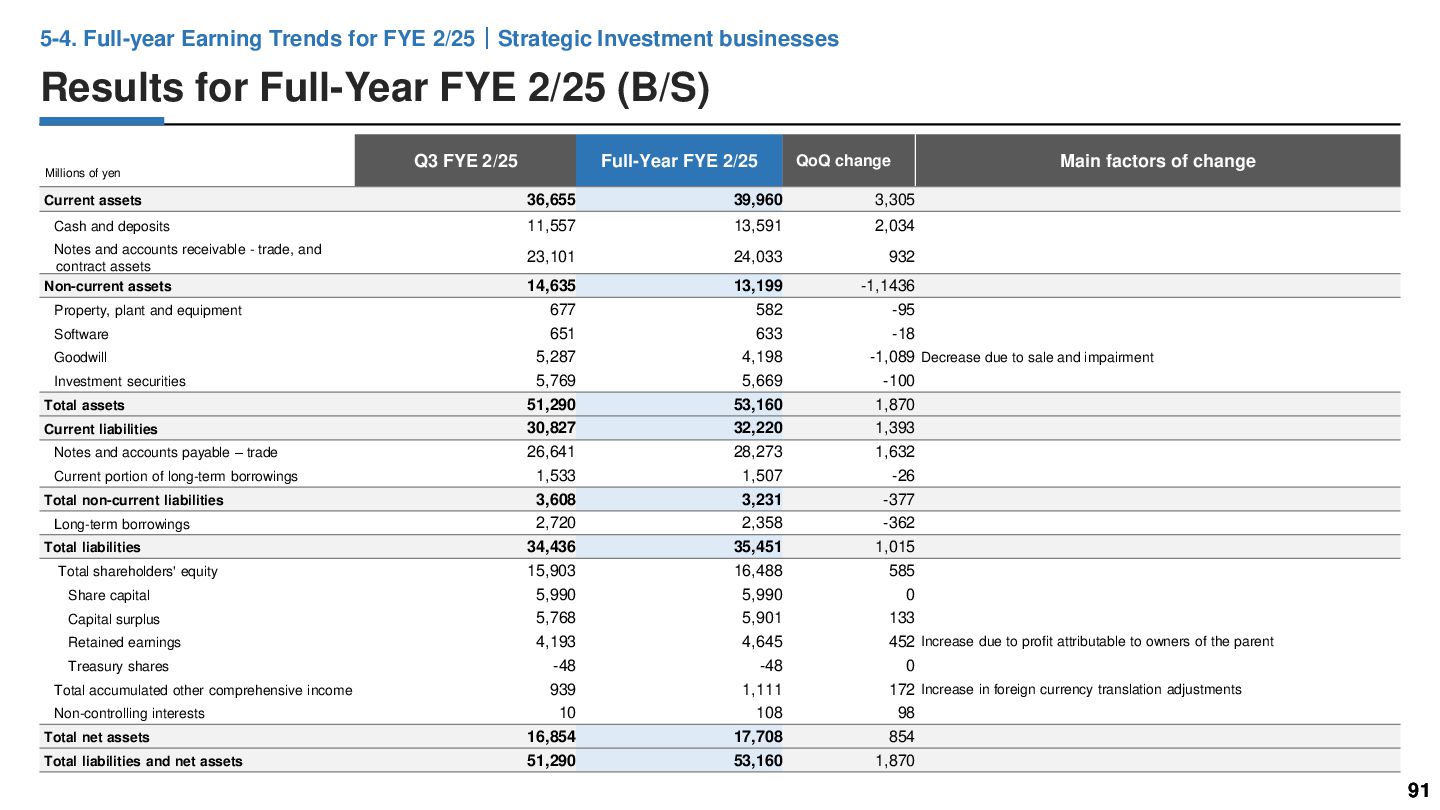The image size is (1440, 810).
Task: Click the Q3 FYE 2/25 column header
Action: click(465, 161)
